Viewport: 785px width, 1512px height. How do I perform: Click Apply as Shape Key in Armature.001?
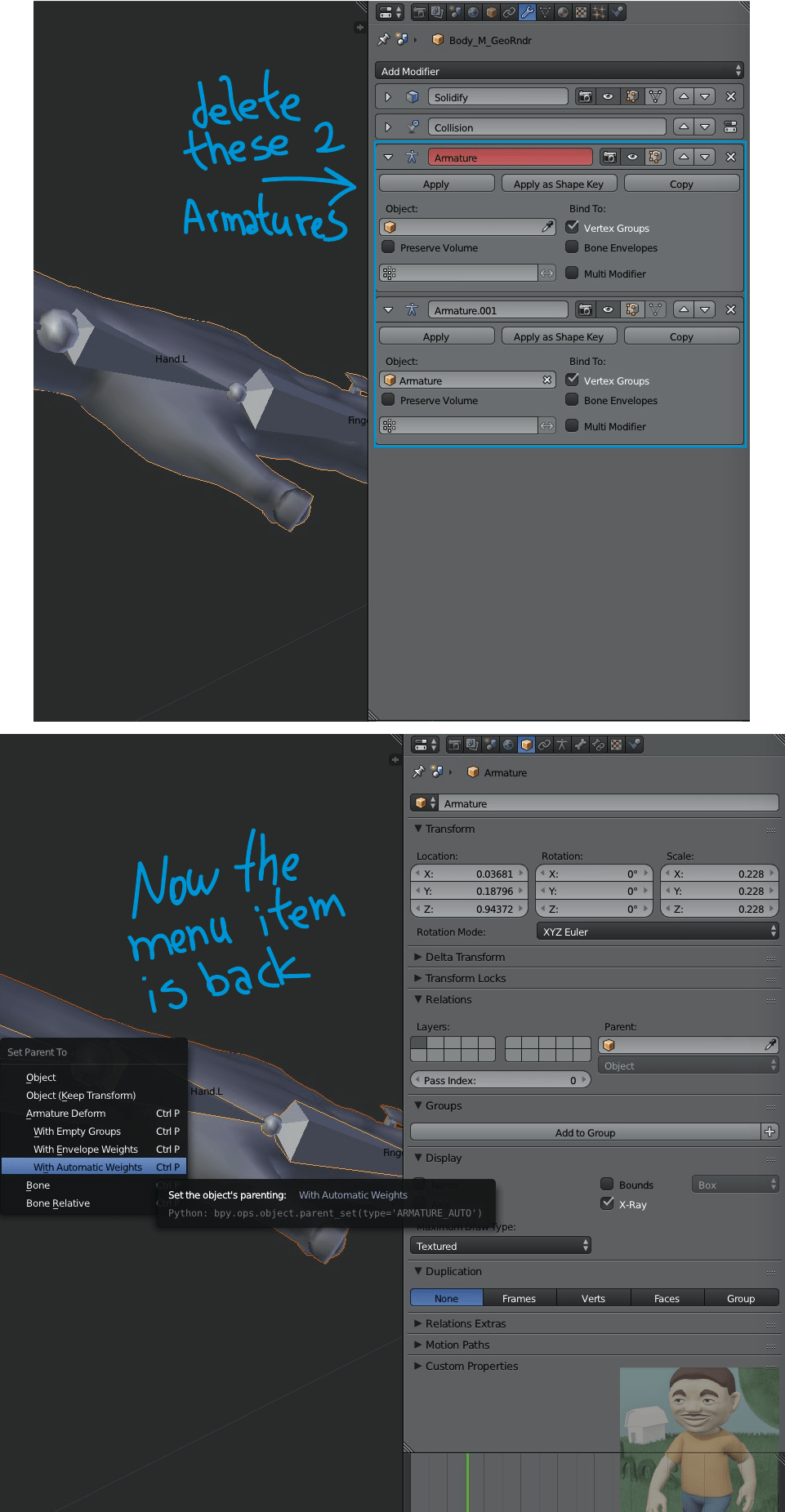559,336
